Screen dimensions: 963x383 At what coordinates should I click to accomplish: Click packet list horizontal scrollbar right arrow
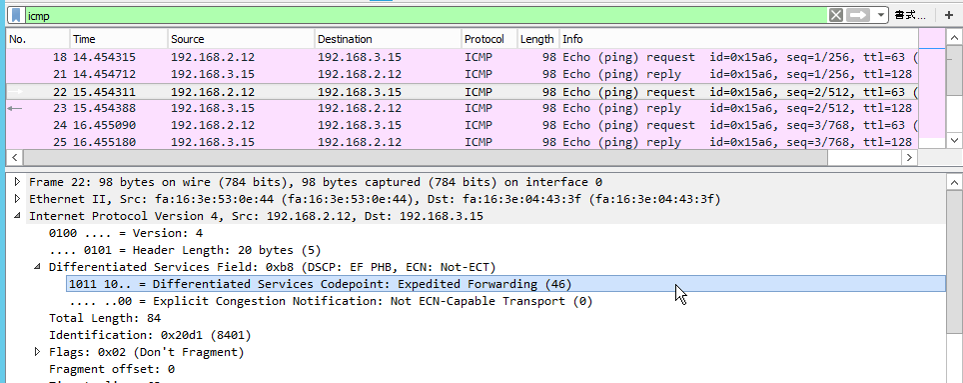[910, 158]
